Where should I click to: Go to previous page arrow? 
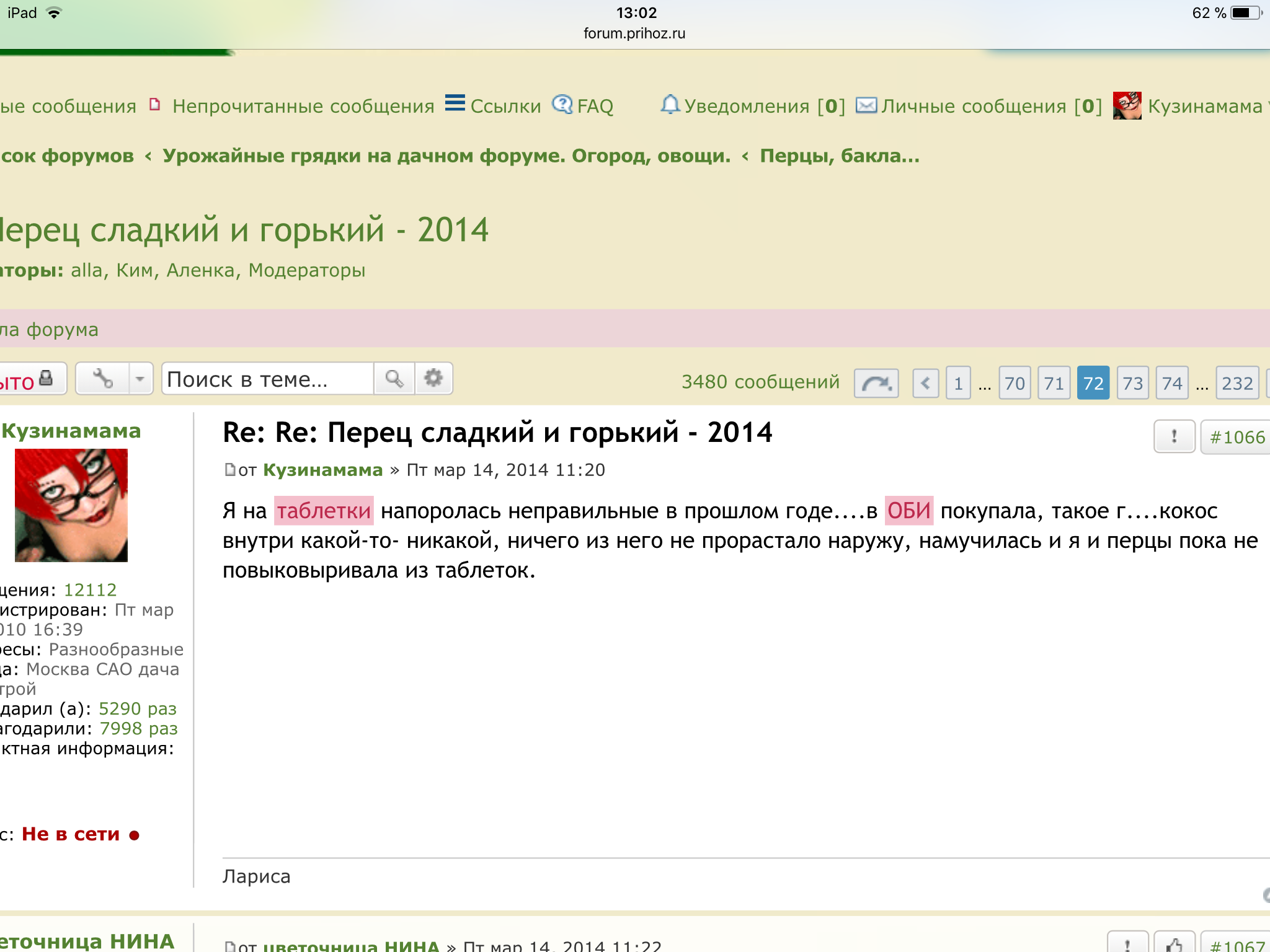925,383
